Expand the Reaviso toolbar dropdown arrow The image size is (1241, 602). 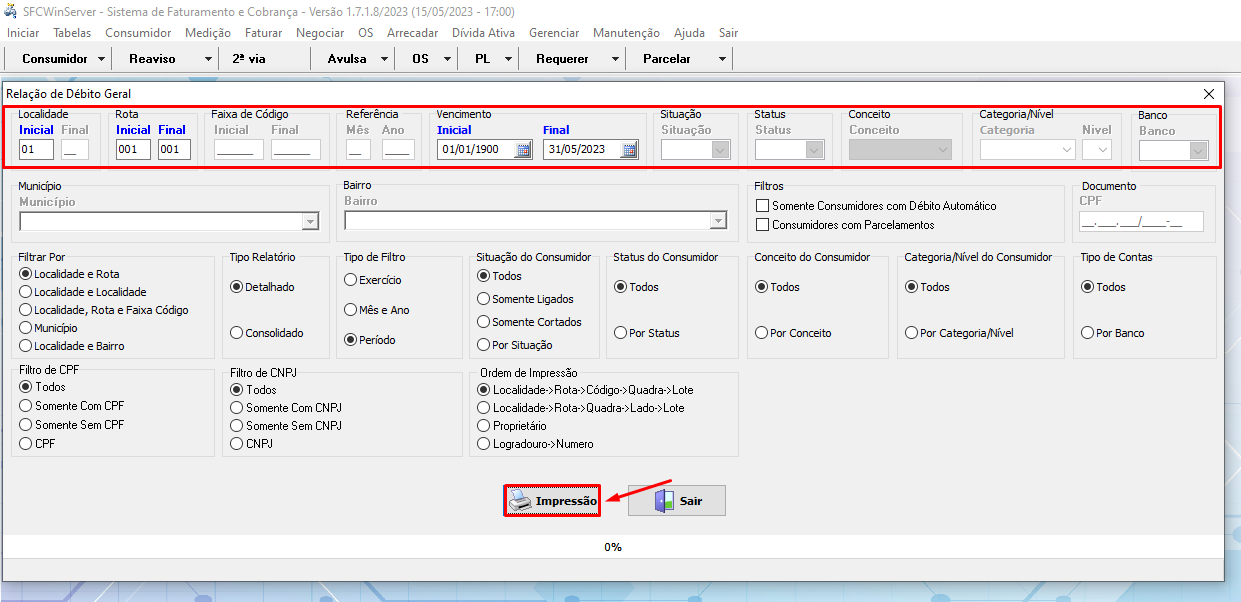(208, 59)
